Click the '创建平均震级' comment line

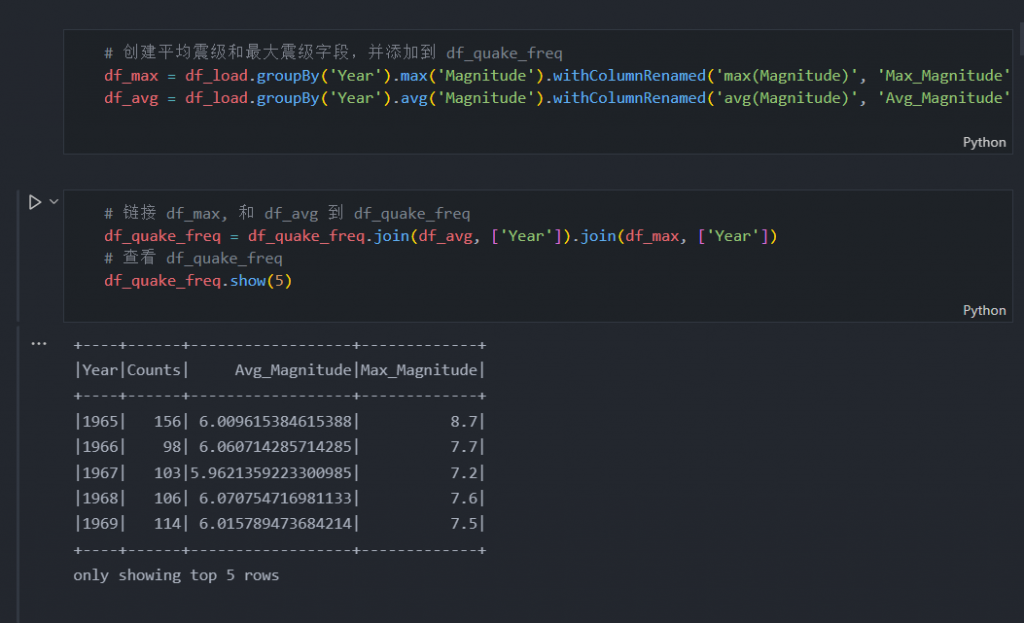[x=333, y=53]
